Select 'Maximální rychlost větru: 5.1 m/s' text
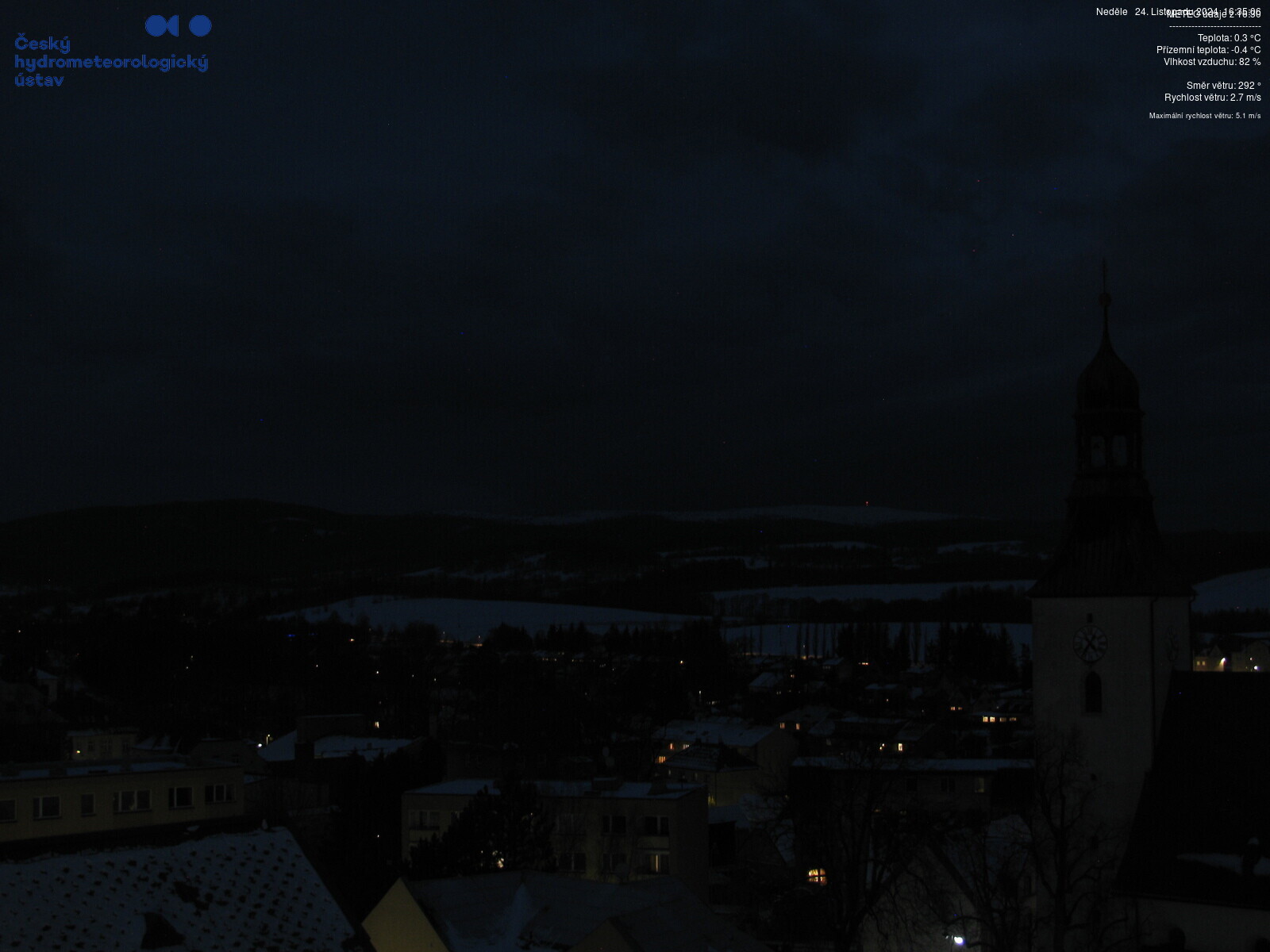Image resolution: width=1270 pixels, height=952 pixels. click(x=1205, y=116)
